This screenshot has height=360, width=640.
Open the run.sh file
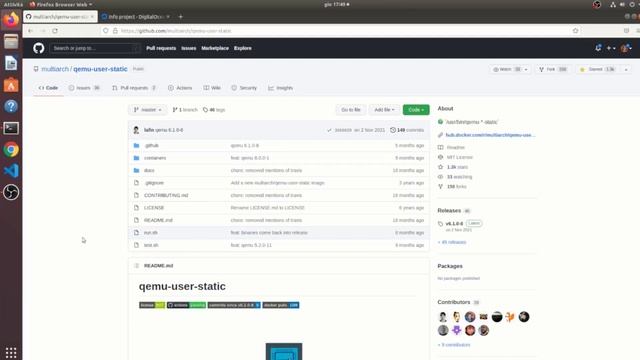click(x=151, y=233)
